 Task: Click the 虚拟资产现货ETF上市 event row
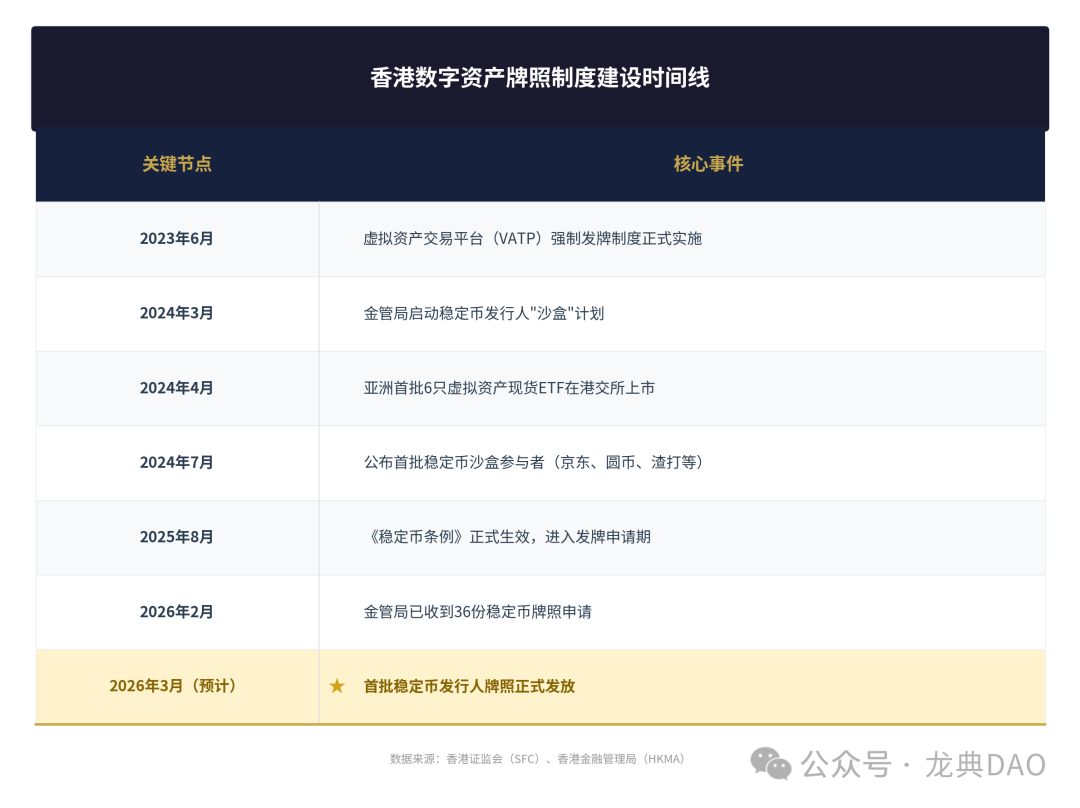(x=512, y=388)
